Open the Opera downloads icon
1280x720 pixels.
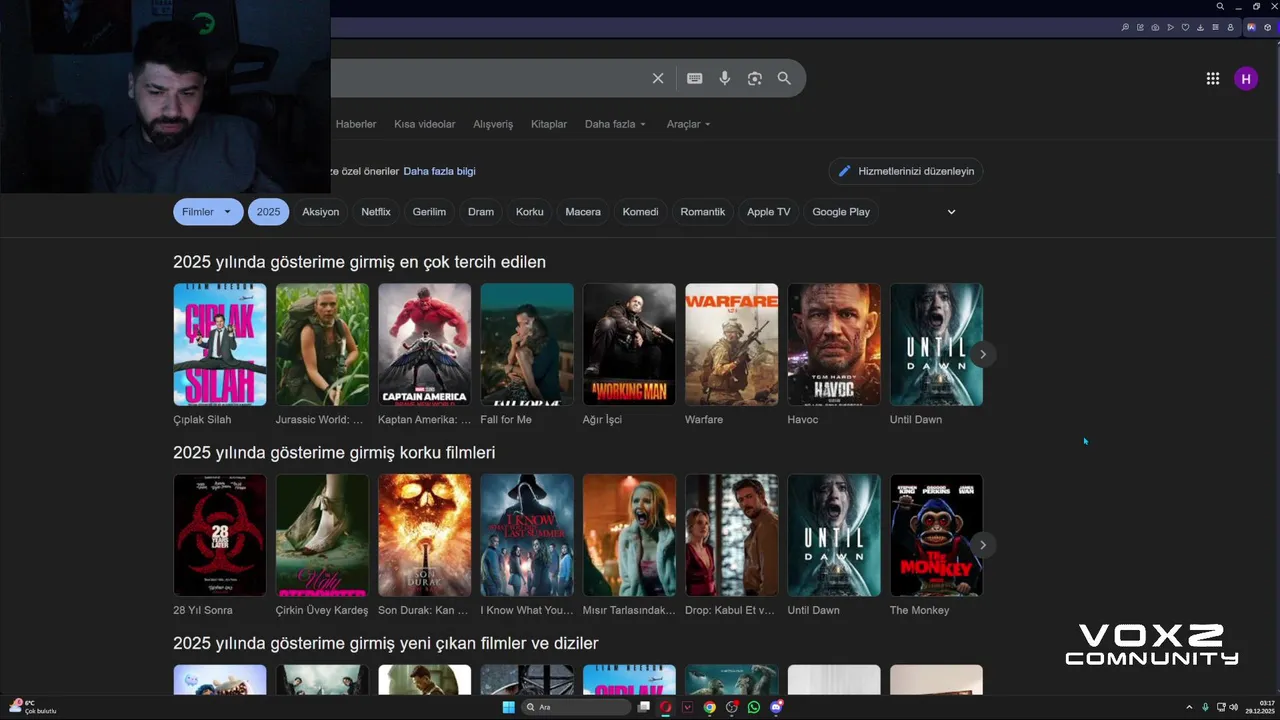coord(1201,27)
